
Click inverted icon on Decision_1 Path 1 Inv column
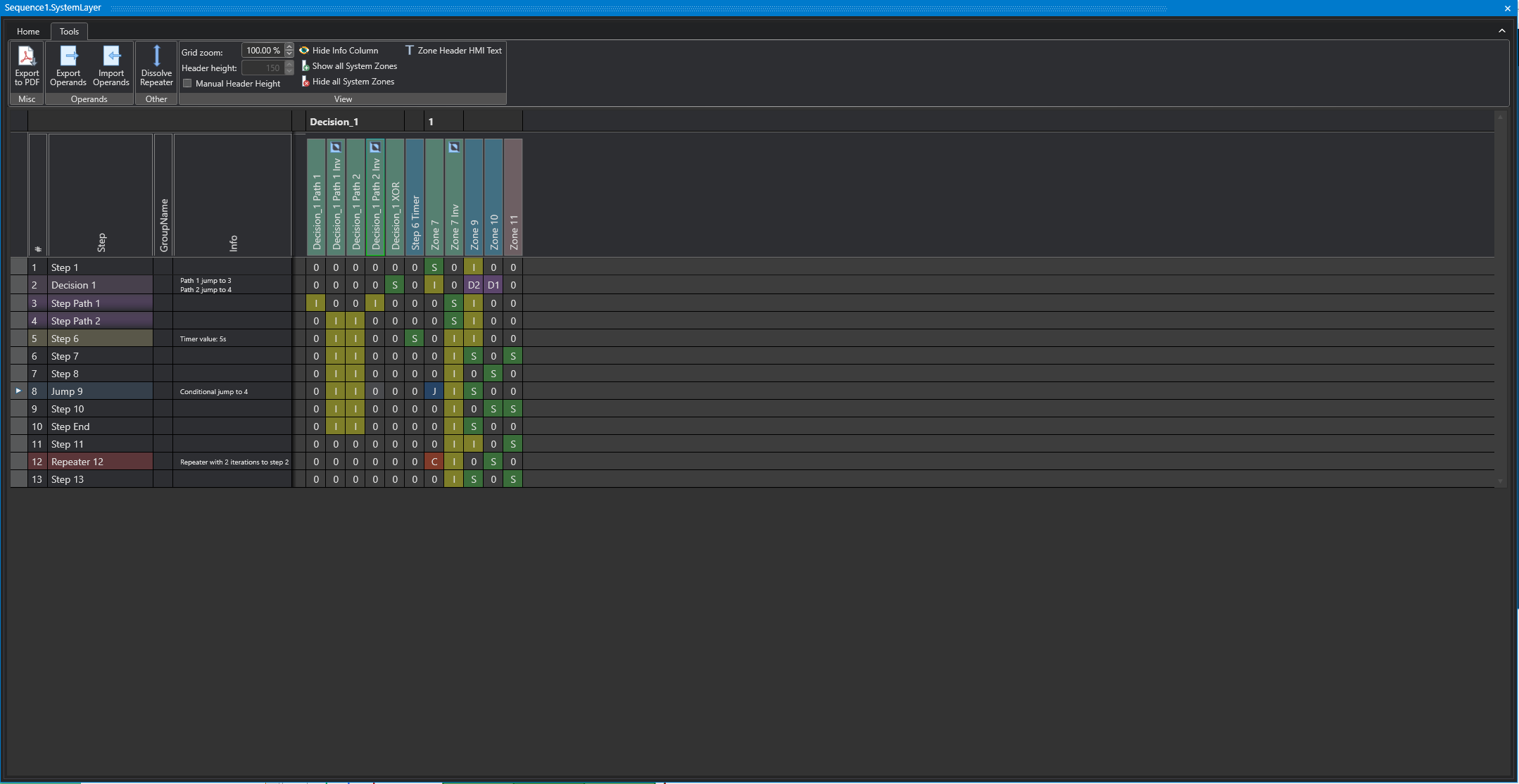[336, 147]
